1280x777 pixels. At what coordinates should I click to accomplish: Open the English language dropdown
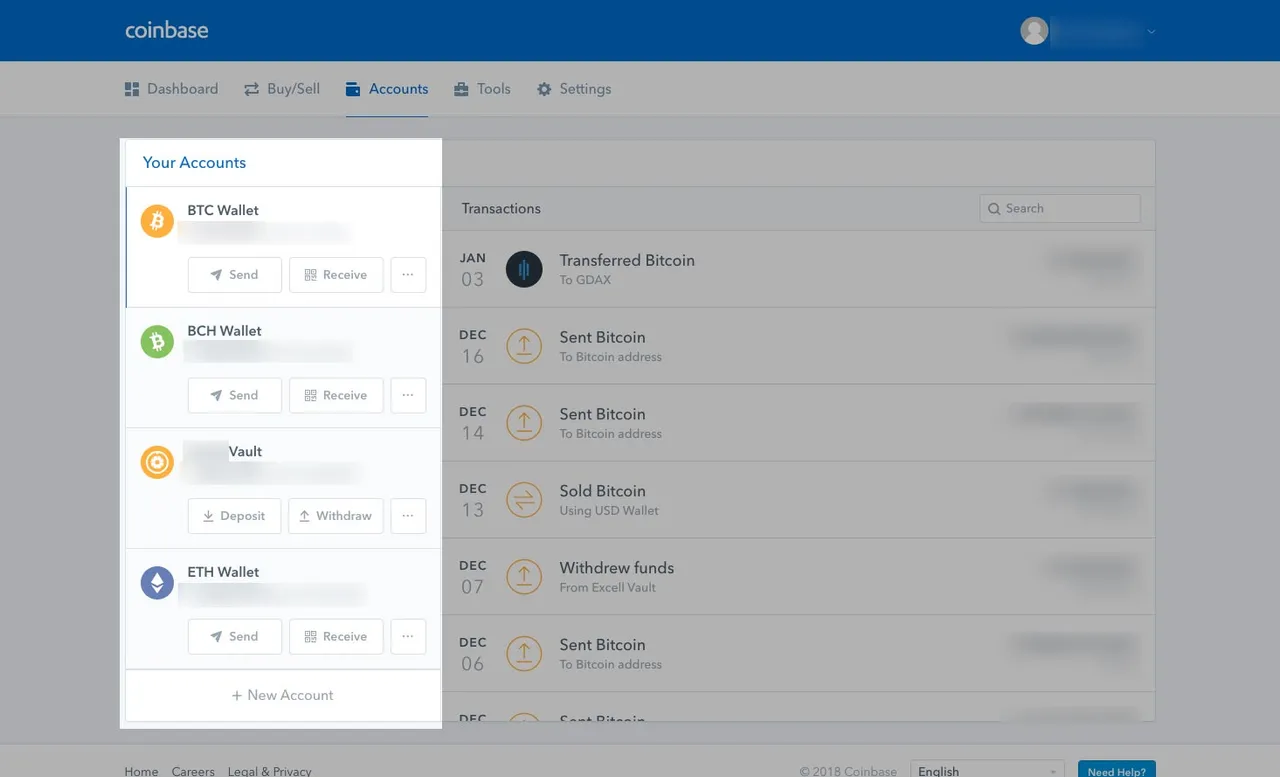click(x=988, y=771)
